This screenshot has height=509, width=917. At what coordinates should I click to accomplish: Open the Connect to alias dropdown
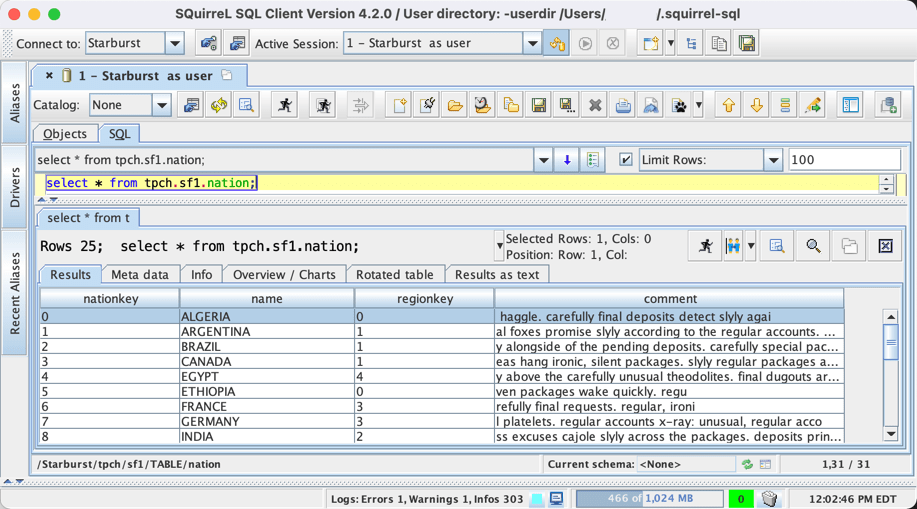(x=174, y=43)
